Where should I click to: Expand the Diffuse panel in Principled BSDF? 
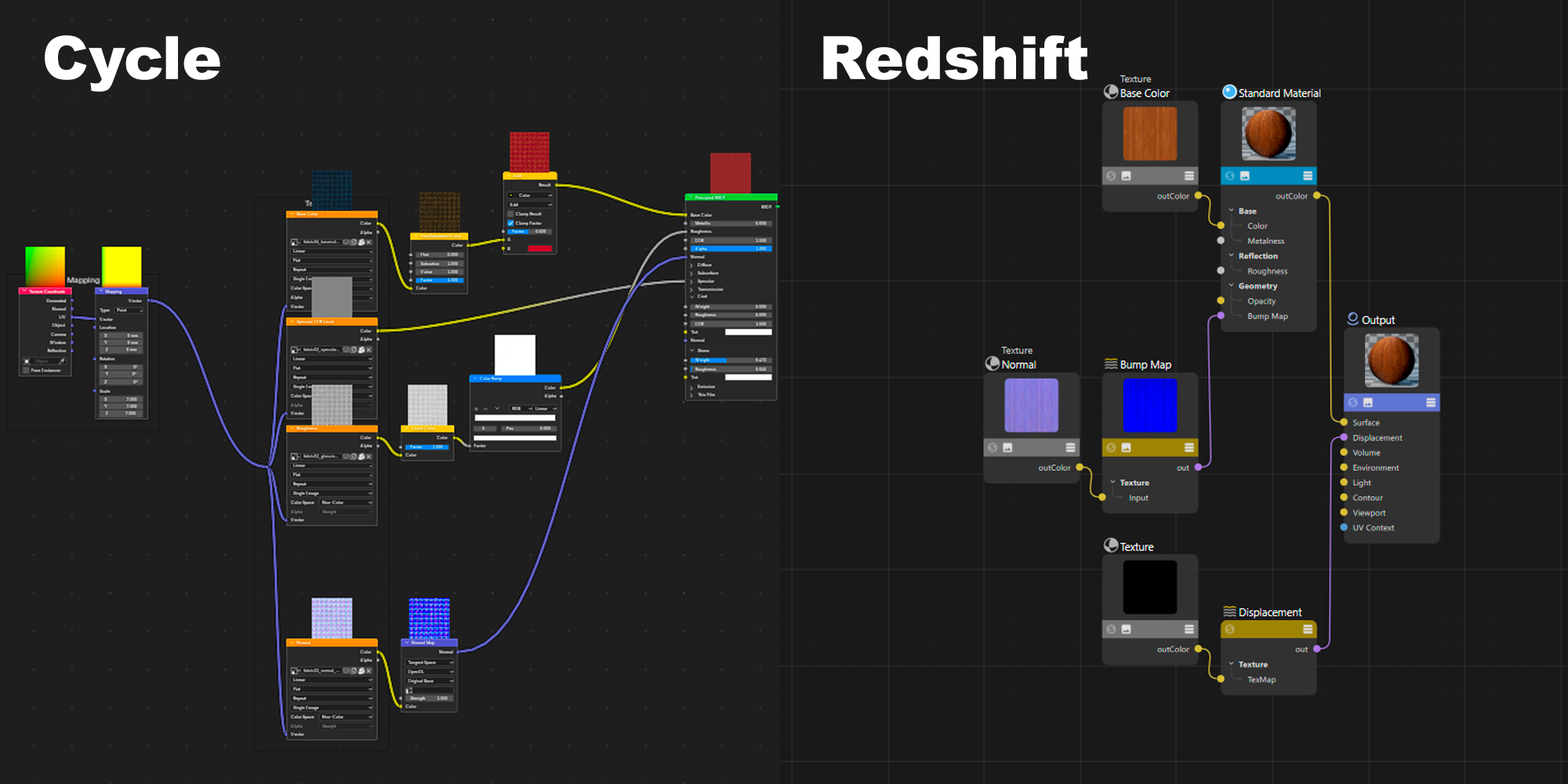691,265
